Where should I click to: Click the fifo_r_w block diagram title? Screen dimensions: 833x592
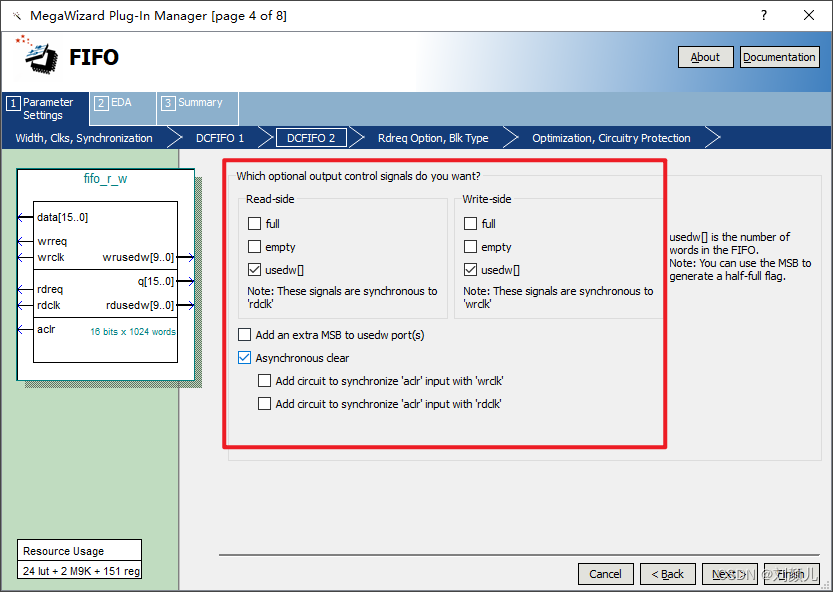coord(105,179)
